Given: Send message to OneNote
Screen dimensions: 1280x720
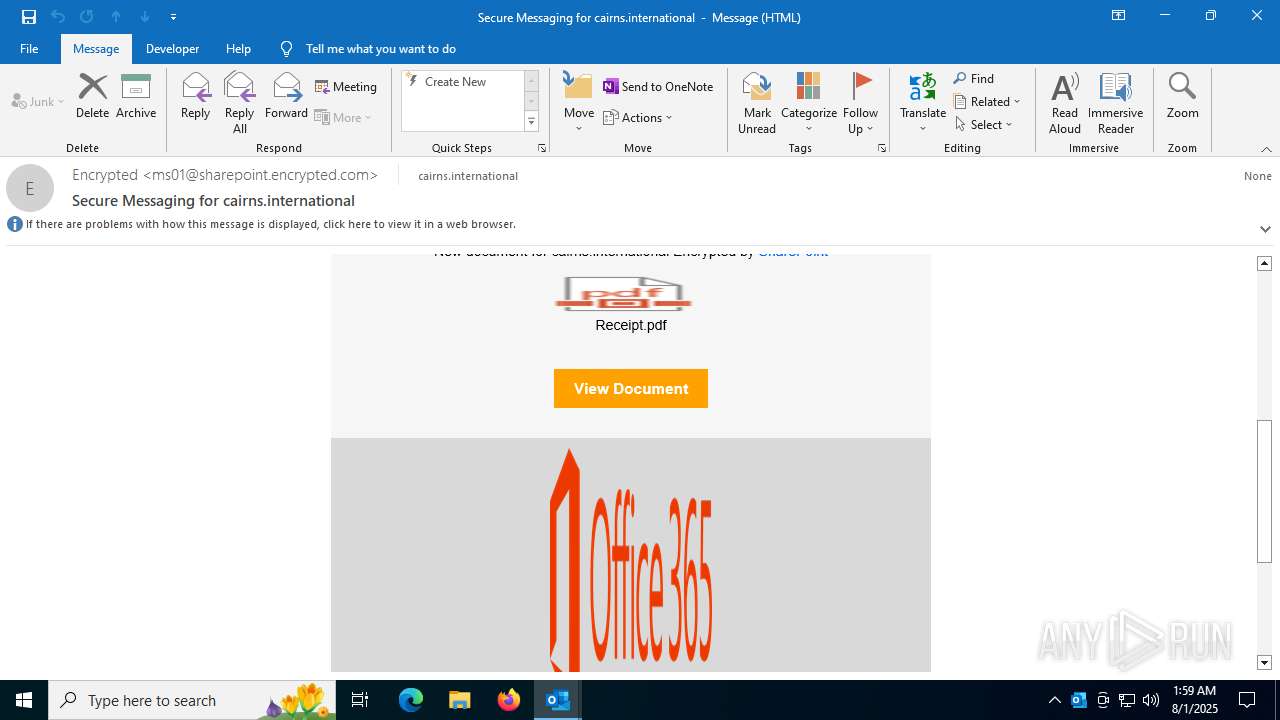Looking at the screenshot, I should (x=658, y=87).
